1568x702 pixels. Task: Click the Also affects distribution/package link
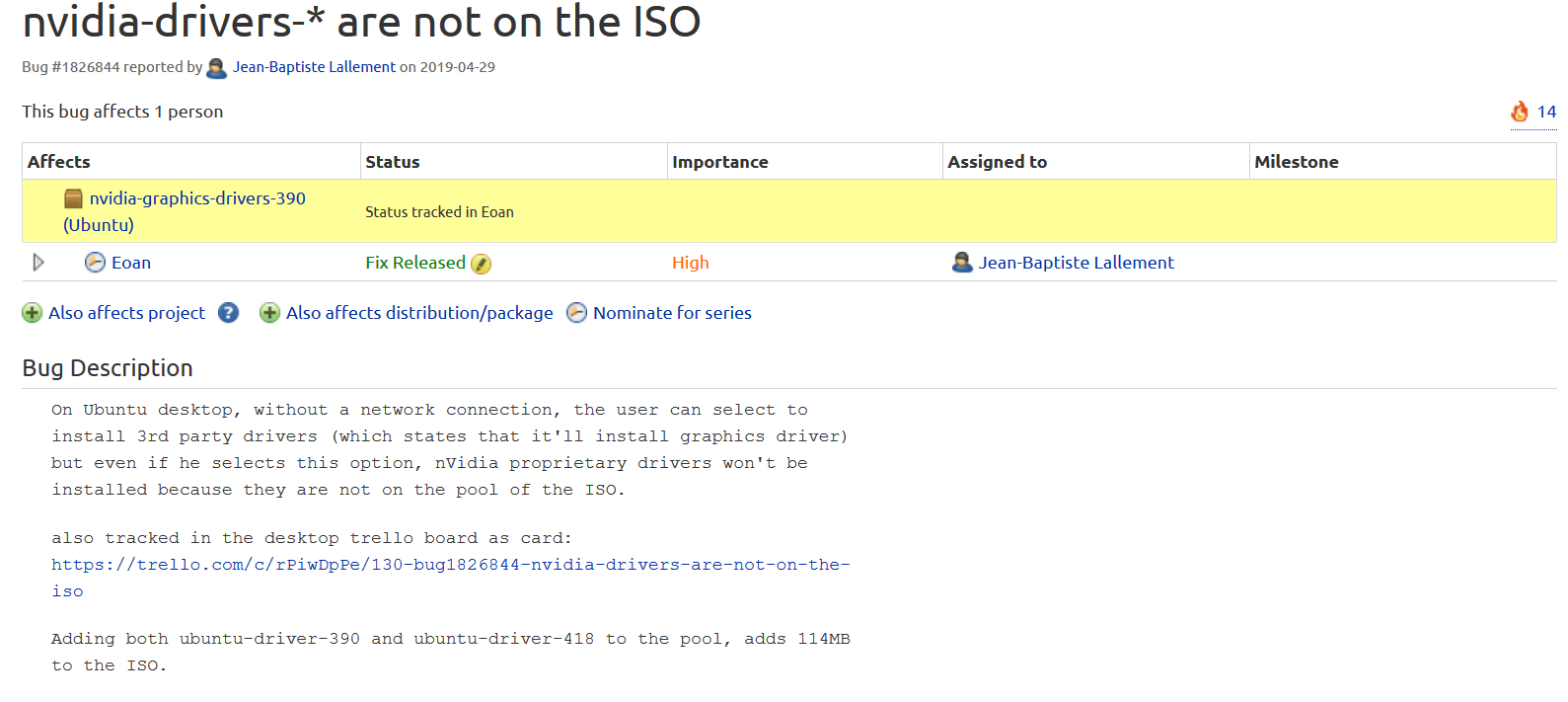point(419,313)
